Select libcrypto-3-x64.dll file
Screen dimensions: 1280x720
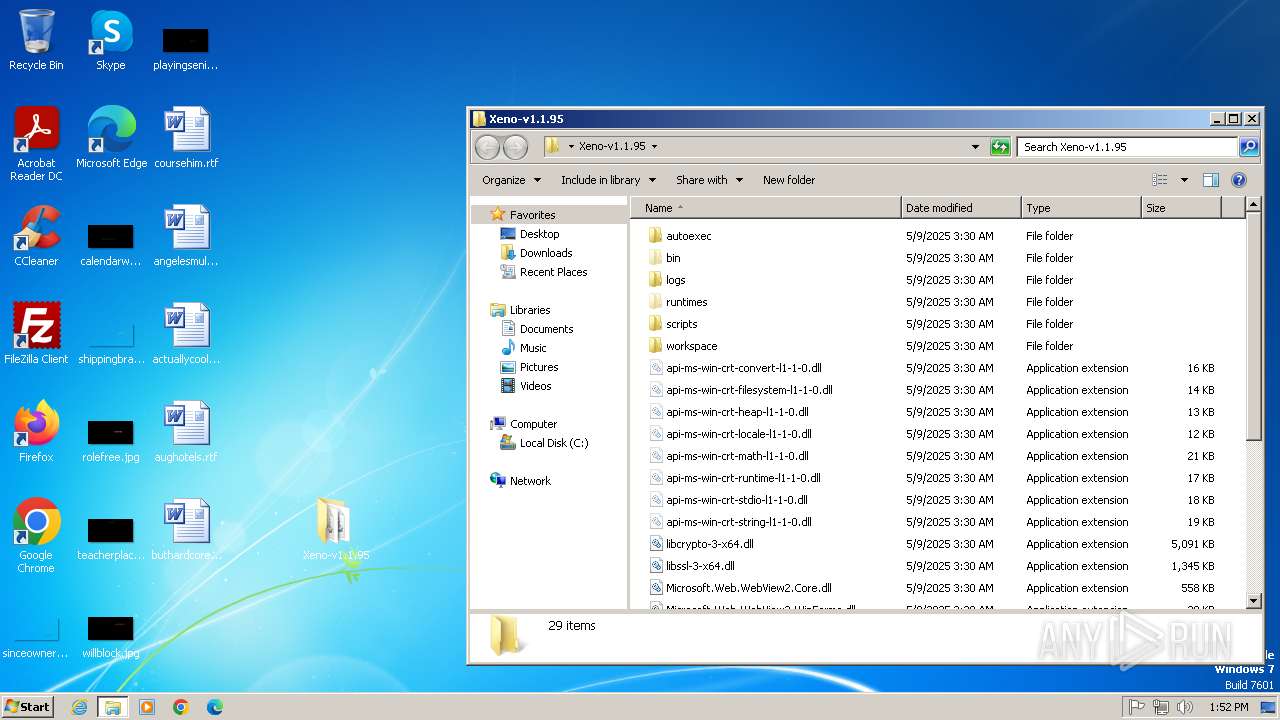(700, 544)
